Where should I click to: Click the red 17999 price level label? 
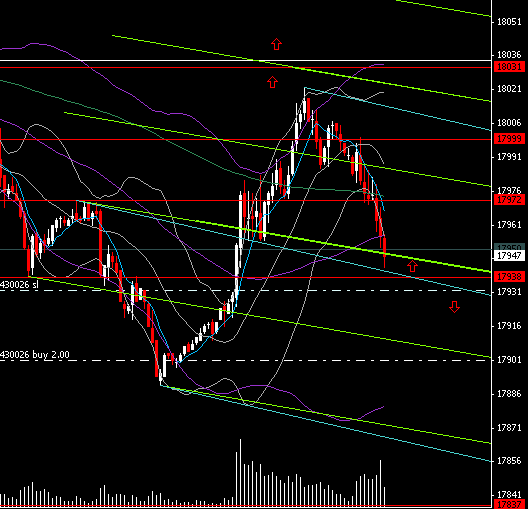pos(509,138)
